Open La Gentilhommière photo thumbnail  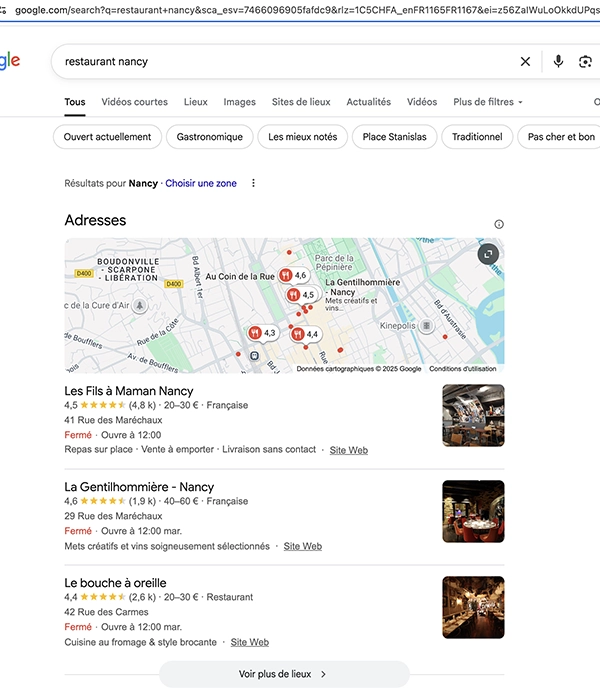tap(473, 511)
